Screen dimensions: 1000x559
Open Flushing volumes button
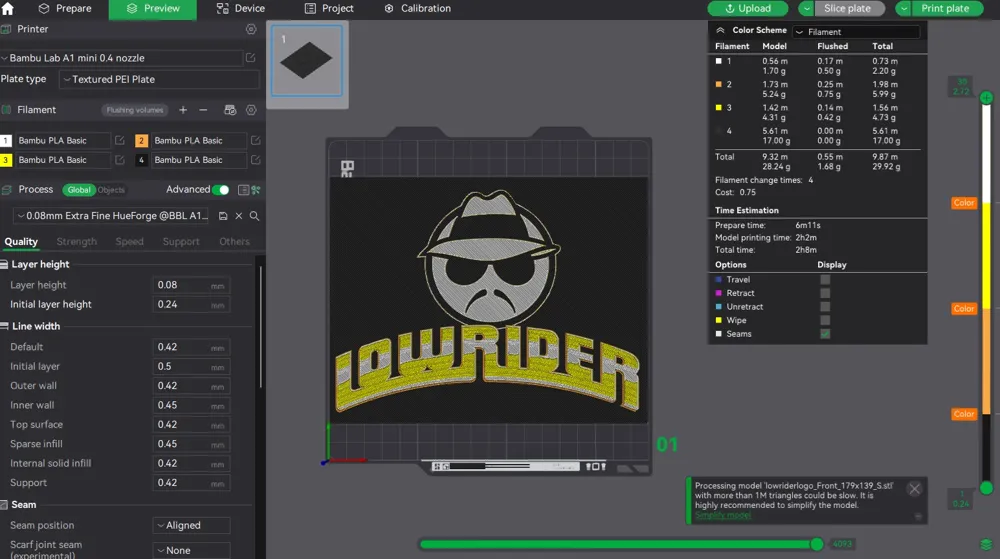[x=135, y=110]
